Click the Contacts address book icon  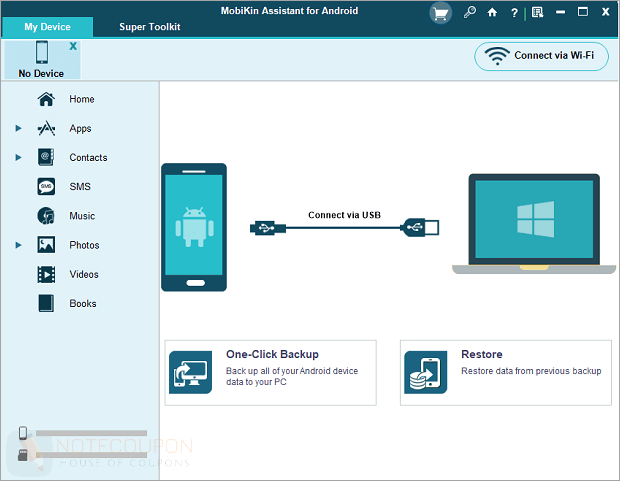[46, 157]
